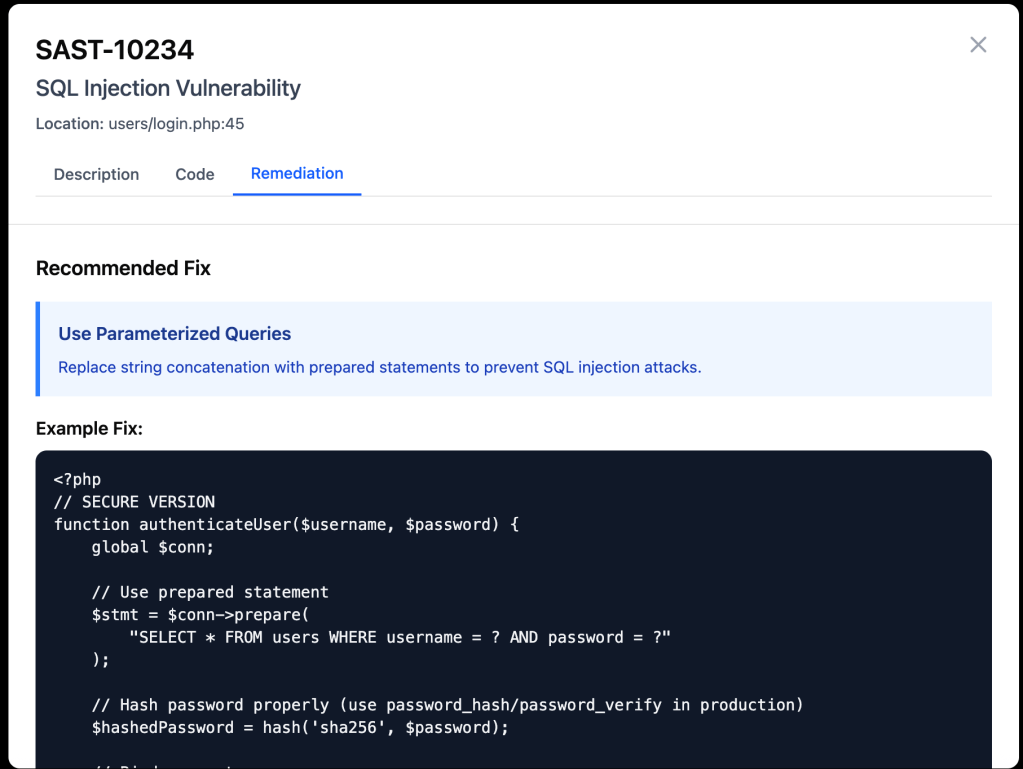1023x769 pixels.
Task: Click the Hash password properly comment
Action: [x=447, y=705]
